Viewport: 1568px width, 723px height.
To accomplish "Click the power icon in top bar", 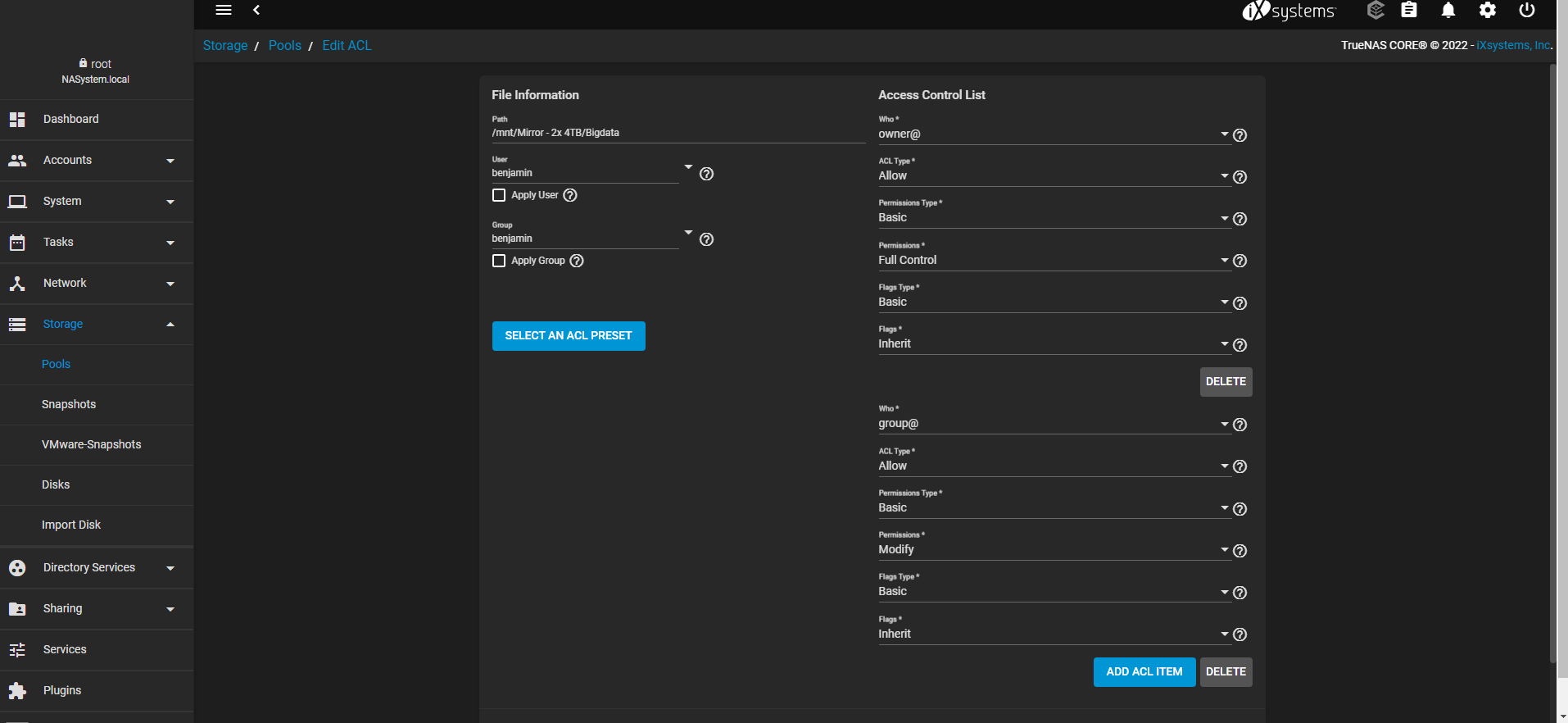I will click(1527, 10).
